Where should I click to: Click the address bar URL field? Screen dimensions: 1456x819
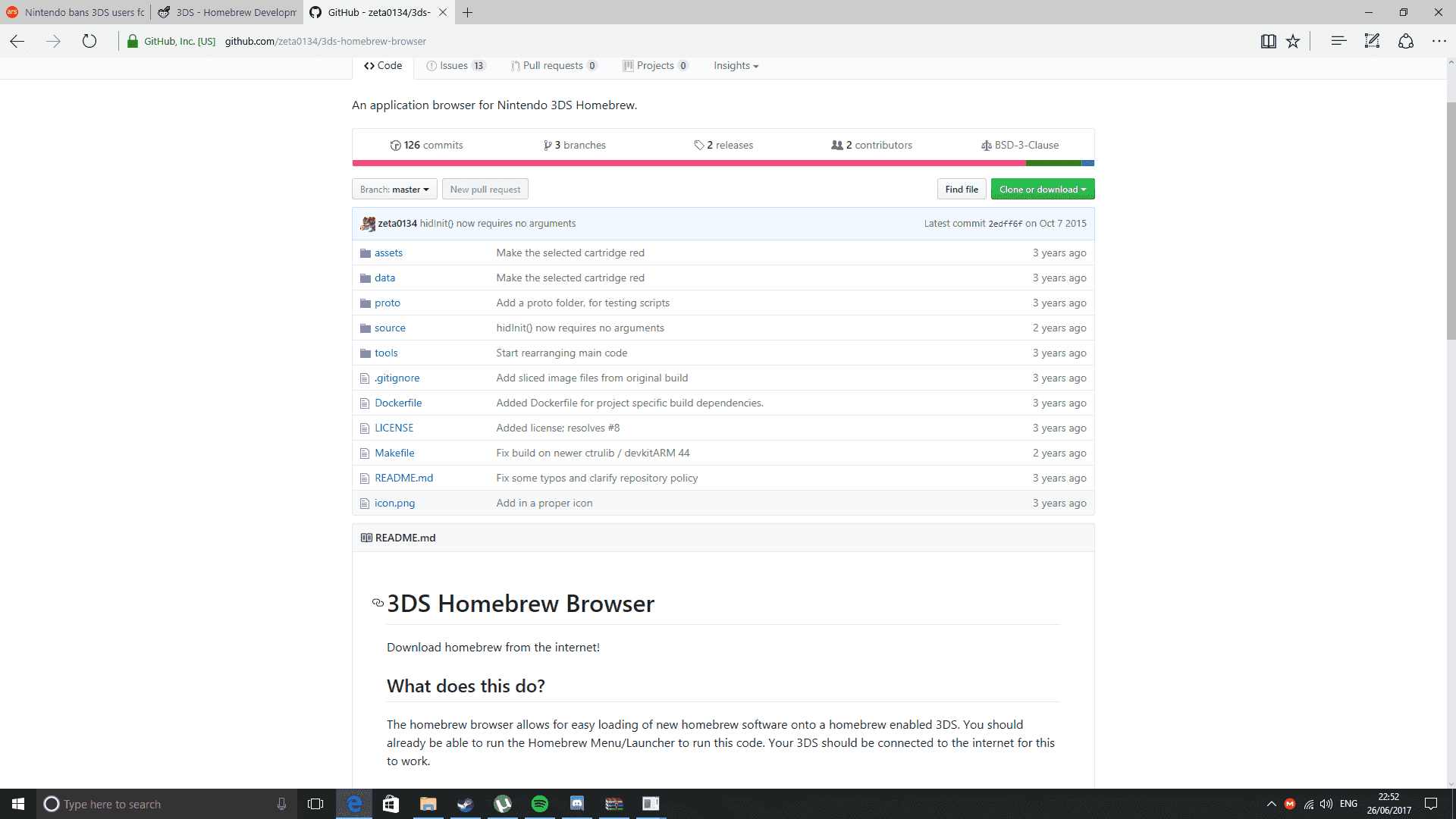click(682, 42)
